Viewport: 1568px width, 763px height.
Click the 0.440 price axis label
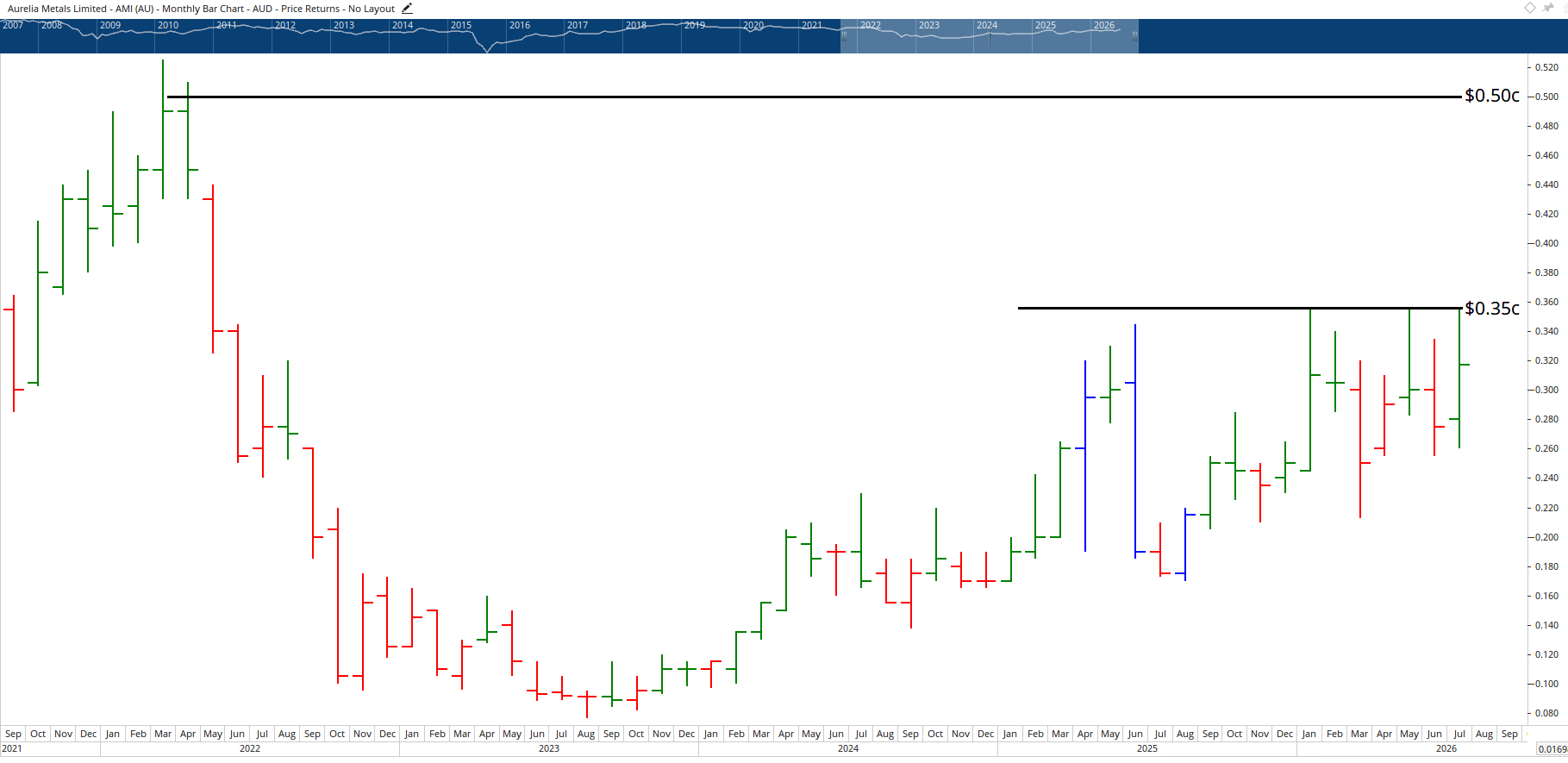point(1546,184)
